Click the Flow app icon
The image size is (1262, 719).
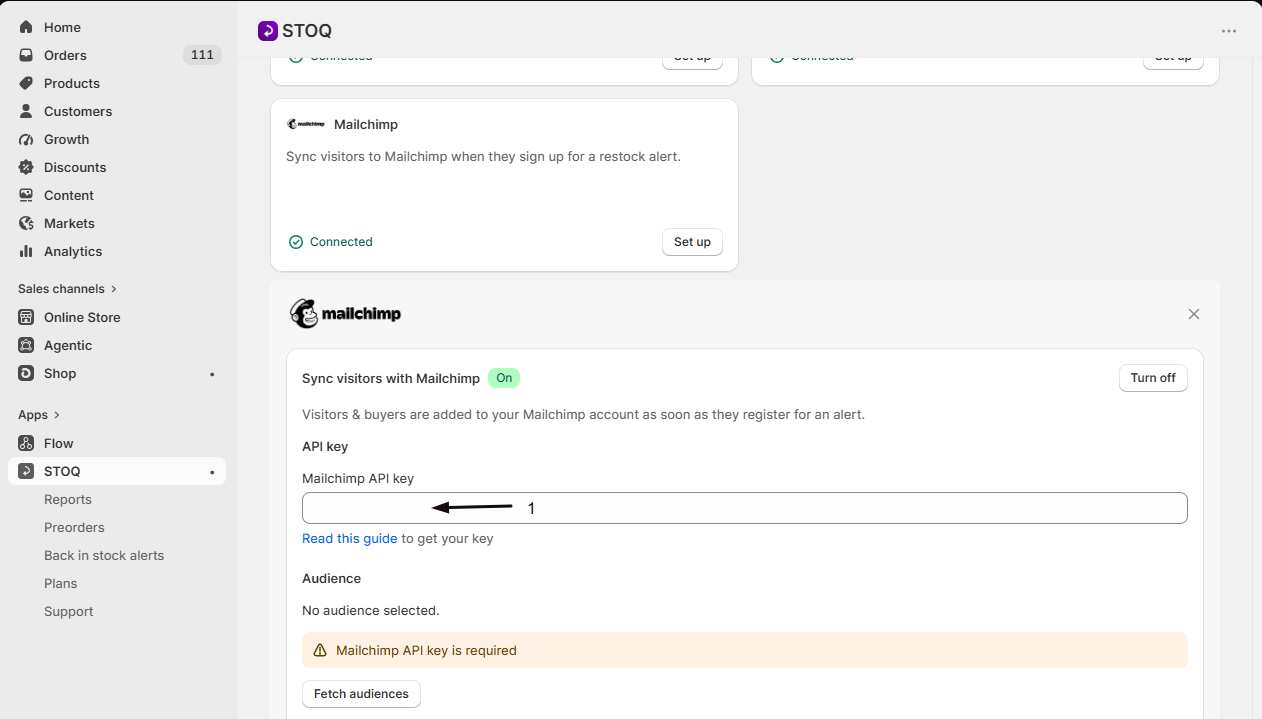tap(26, 443)
